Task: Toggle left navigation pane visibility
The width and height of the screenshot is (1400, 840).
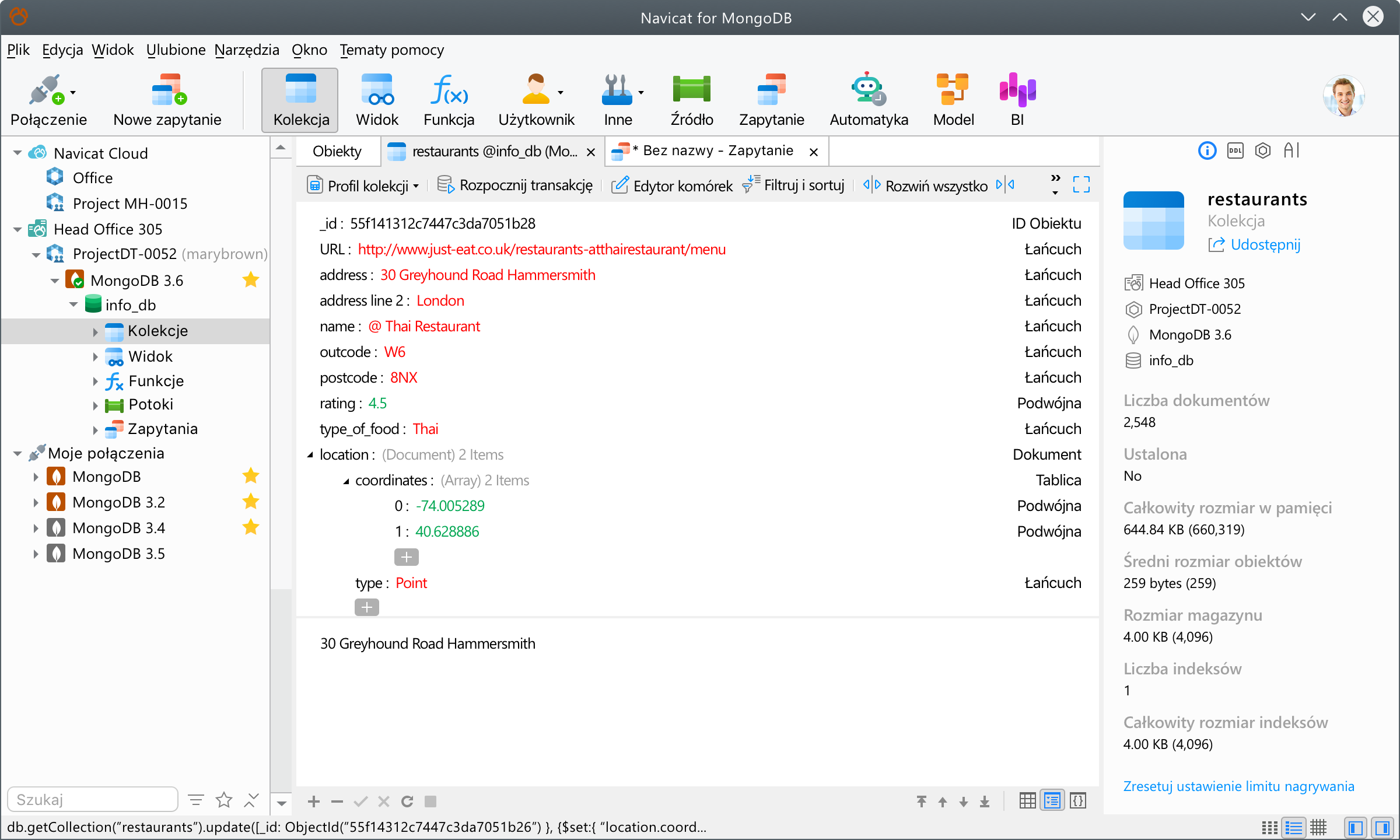Action: [x=1355, y=827]
